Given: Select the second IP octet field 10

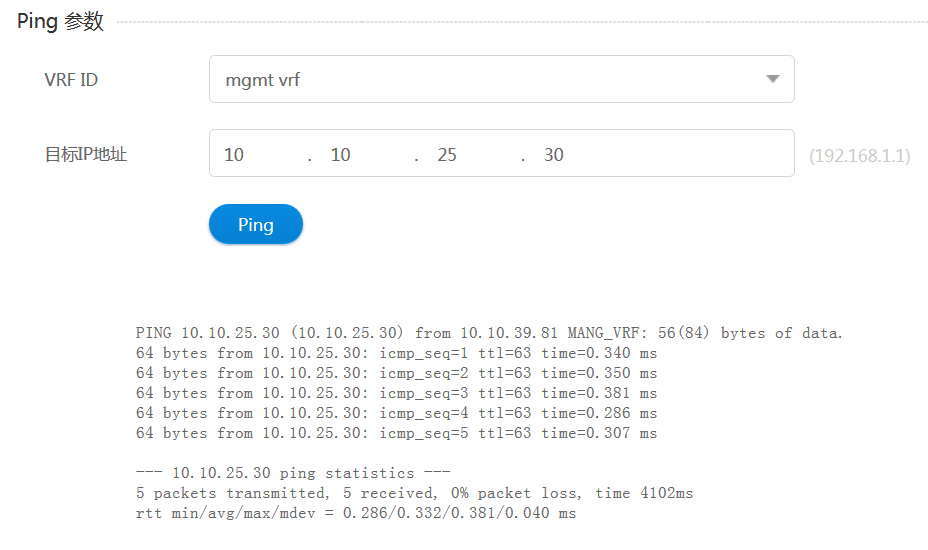Looking at the screenshot, I should click(367, 155).
